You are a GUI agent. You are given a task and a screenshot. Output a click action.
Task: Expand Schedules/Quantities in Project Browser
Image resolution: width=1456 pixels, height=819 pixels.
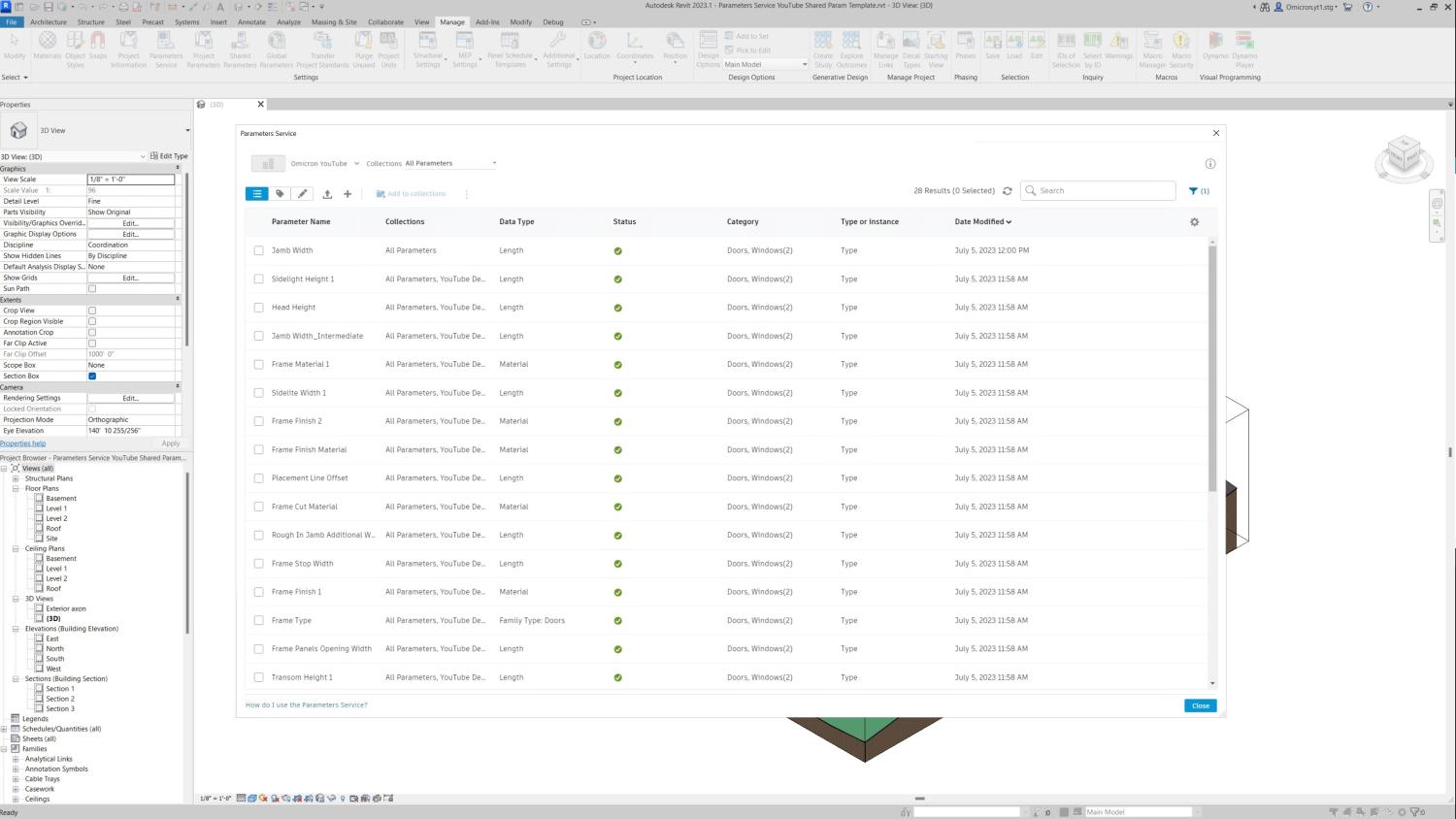pos(4,729)
